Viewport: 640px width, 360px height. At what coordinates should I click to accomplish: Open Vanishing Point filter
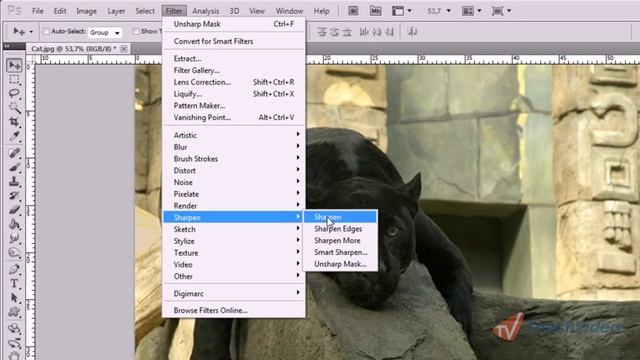(x=234, y=118)
